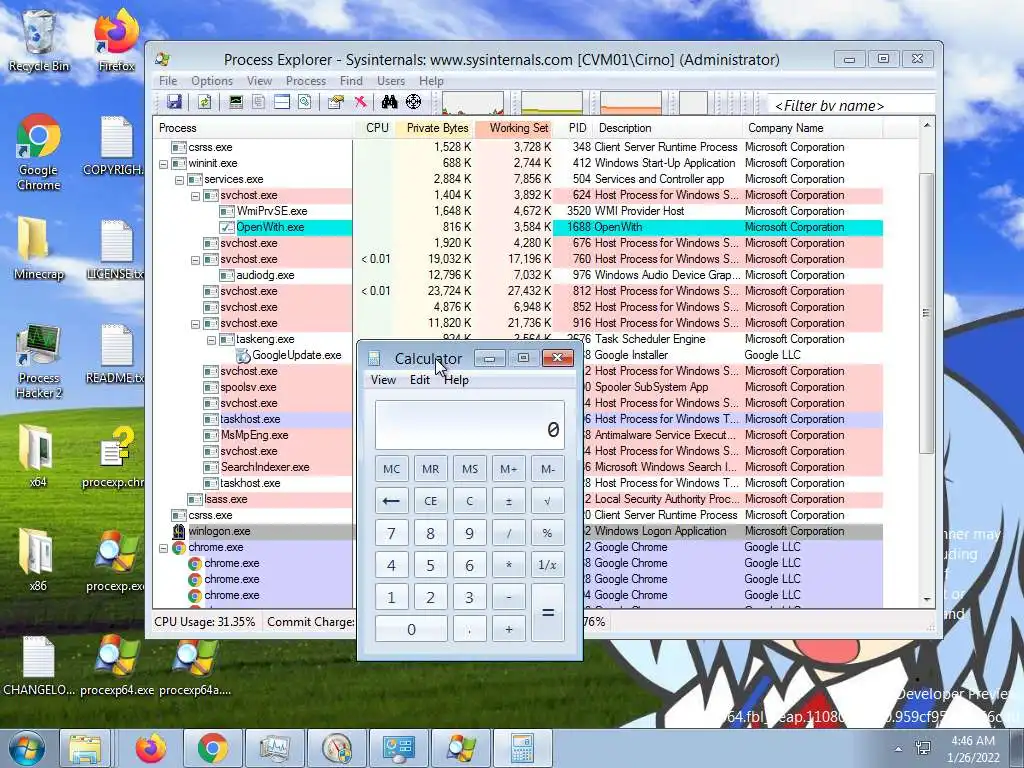This screenshot has width=1024, height=768.
Task: Click the yellow commit history mini graph
Action: (x=552, y=103)
